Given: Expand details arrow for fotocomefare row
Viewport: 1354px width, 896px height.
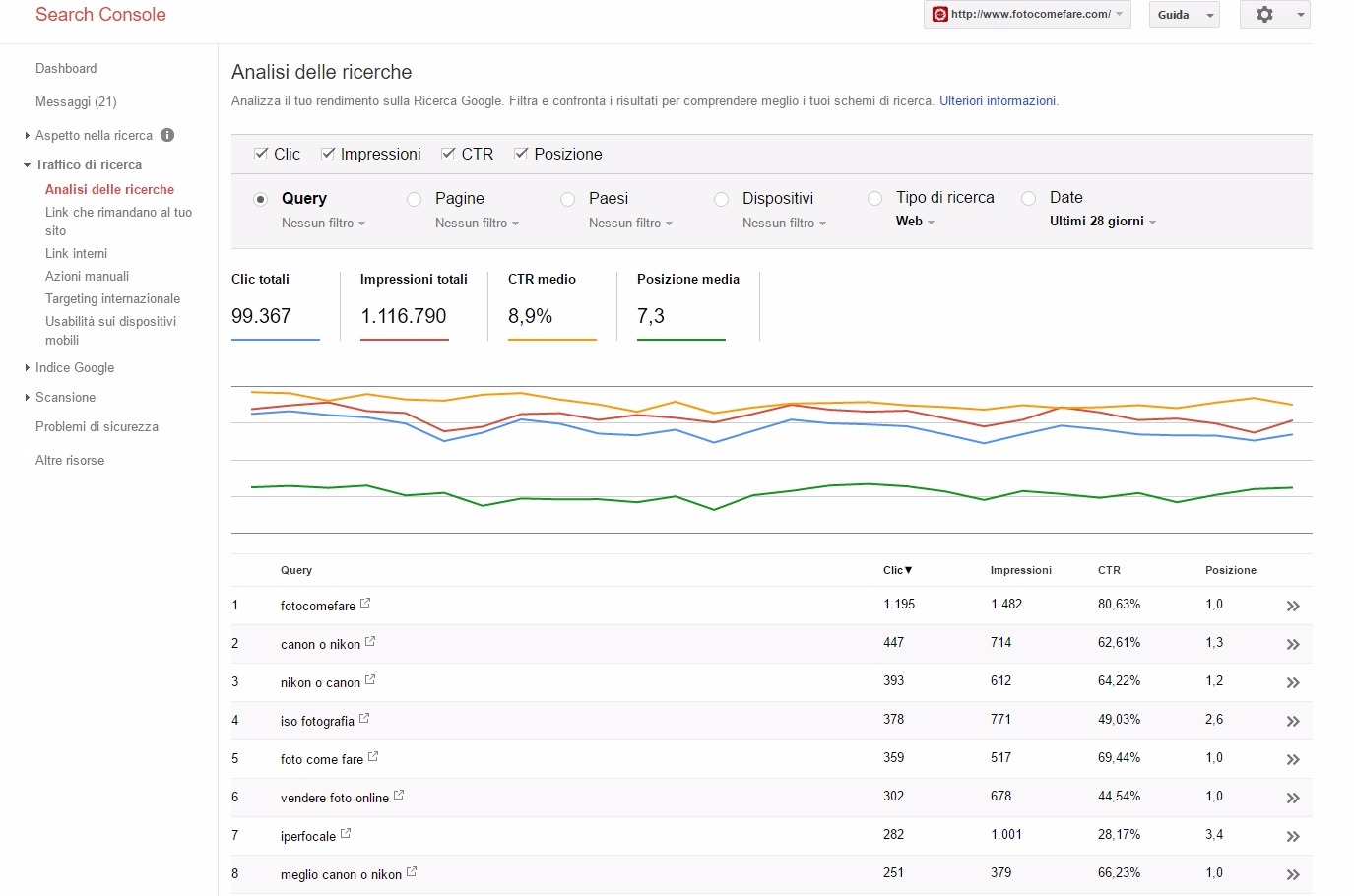Looking at the screenshot, I should coord(1293,607).
